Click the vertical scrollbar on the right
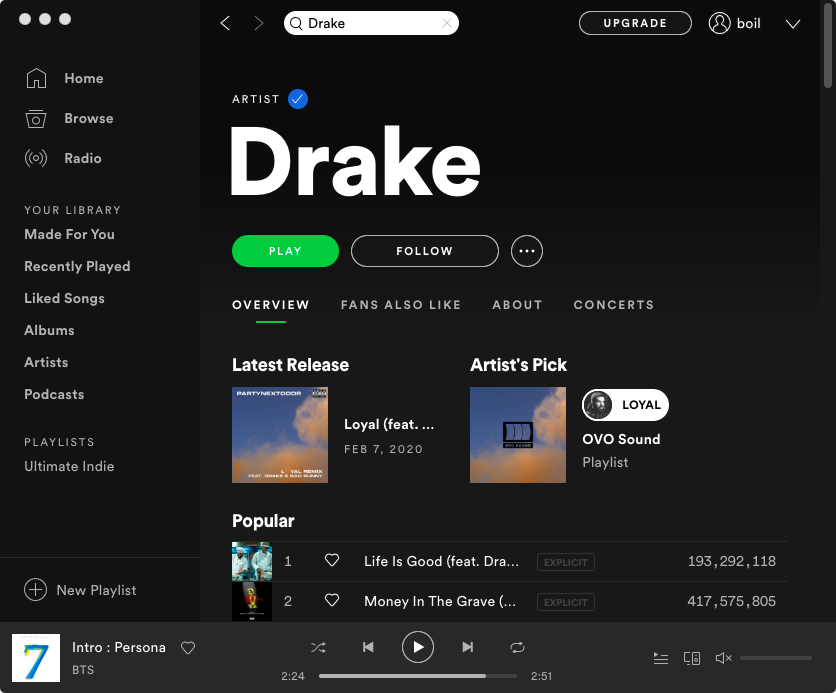This screenshot has width=836, height=693. click(x=828, y=46)
